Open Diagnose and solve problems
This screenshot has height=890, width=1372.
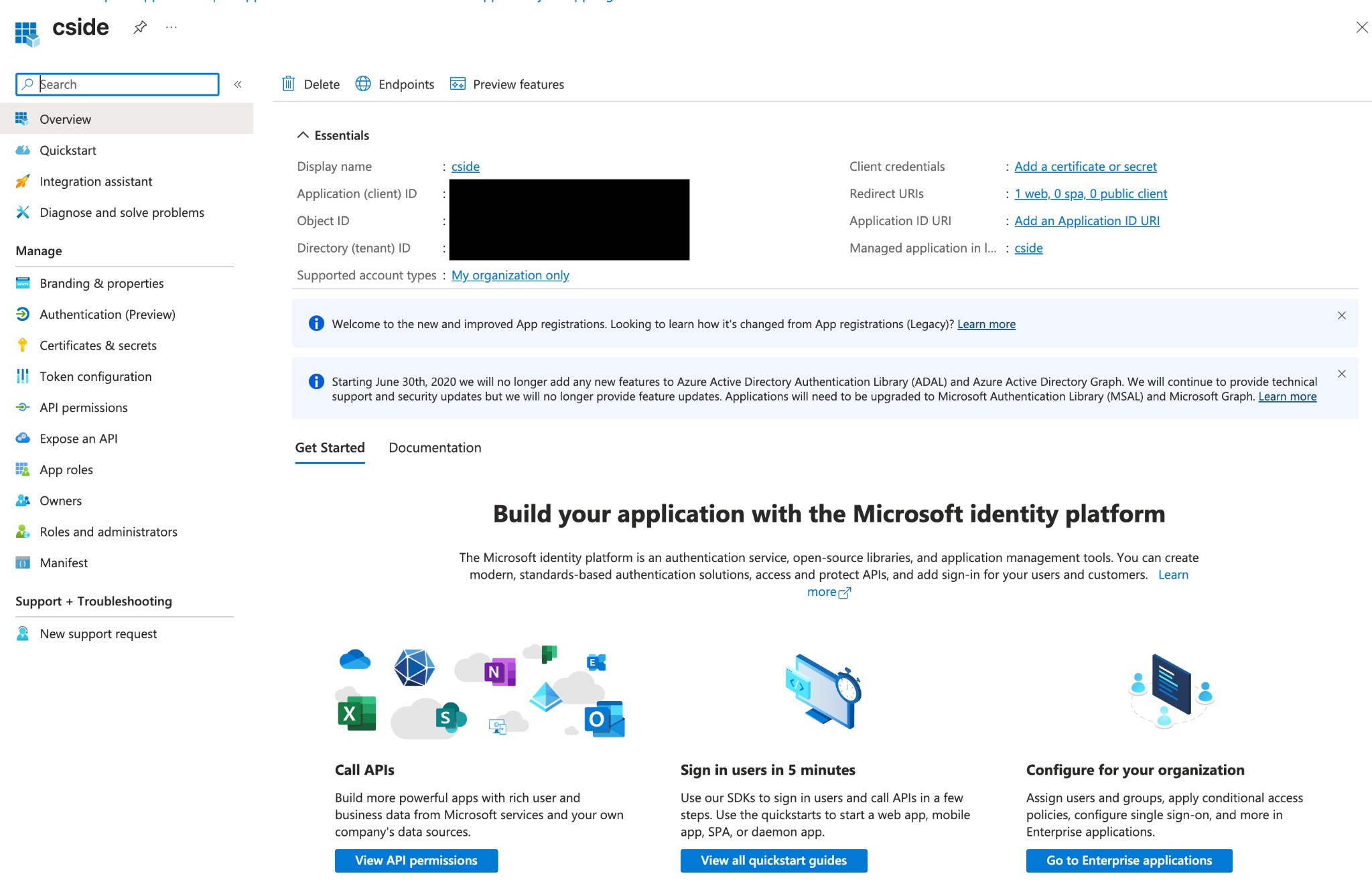pos(122,212)
